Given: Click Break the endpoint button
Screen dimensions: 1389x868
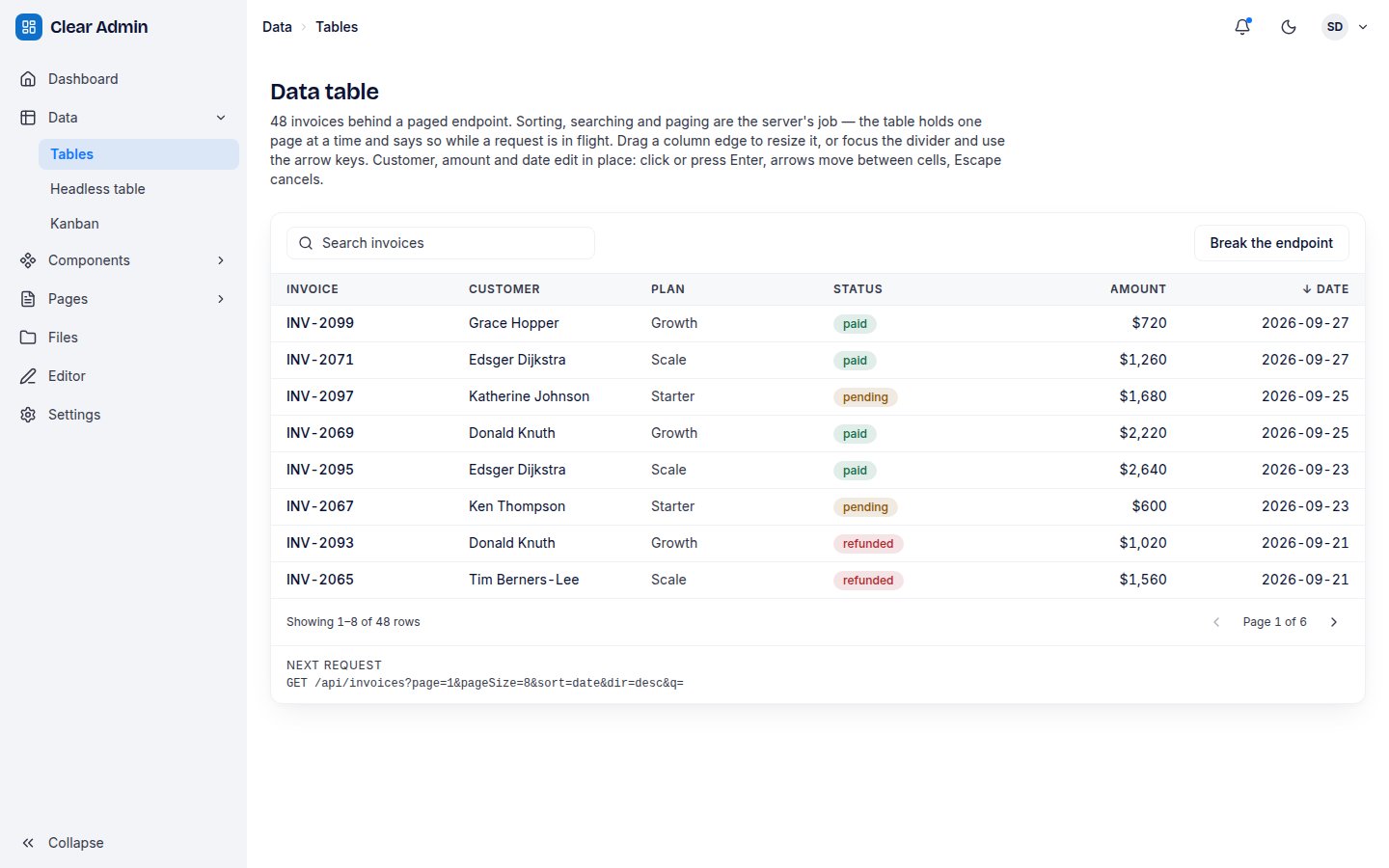Looking at the screenshot, I should tap(1271, 243).
